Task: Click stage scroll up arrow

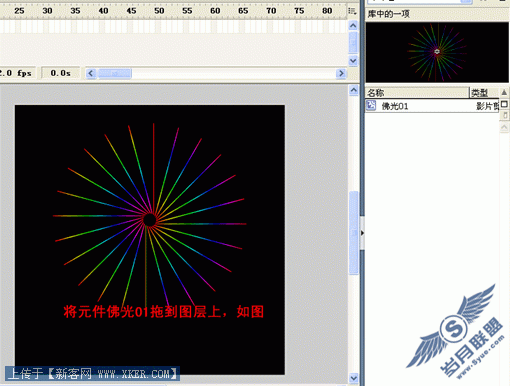Action: pyautogui.click(x=354, y=90)
